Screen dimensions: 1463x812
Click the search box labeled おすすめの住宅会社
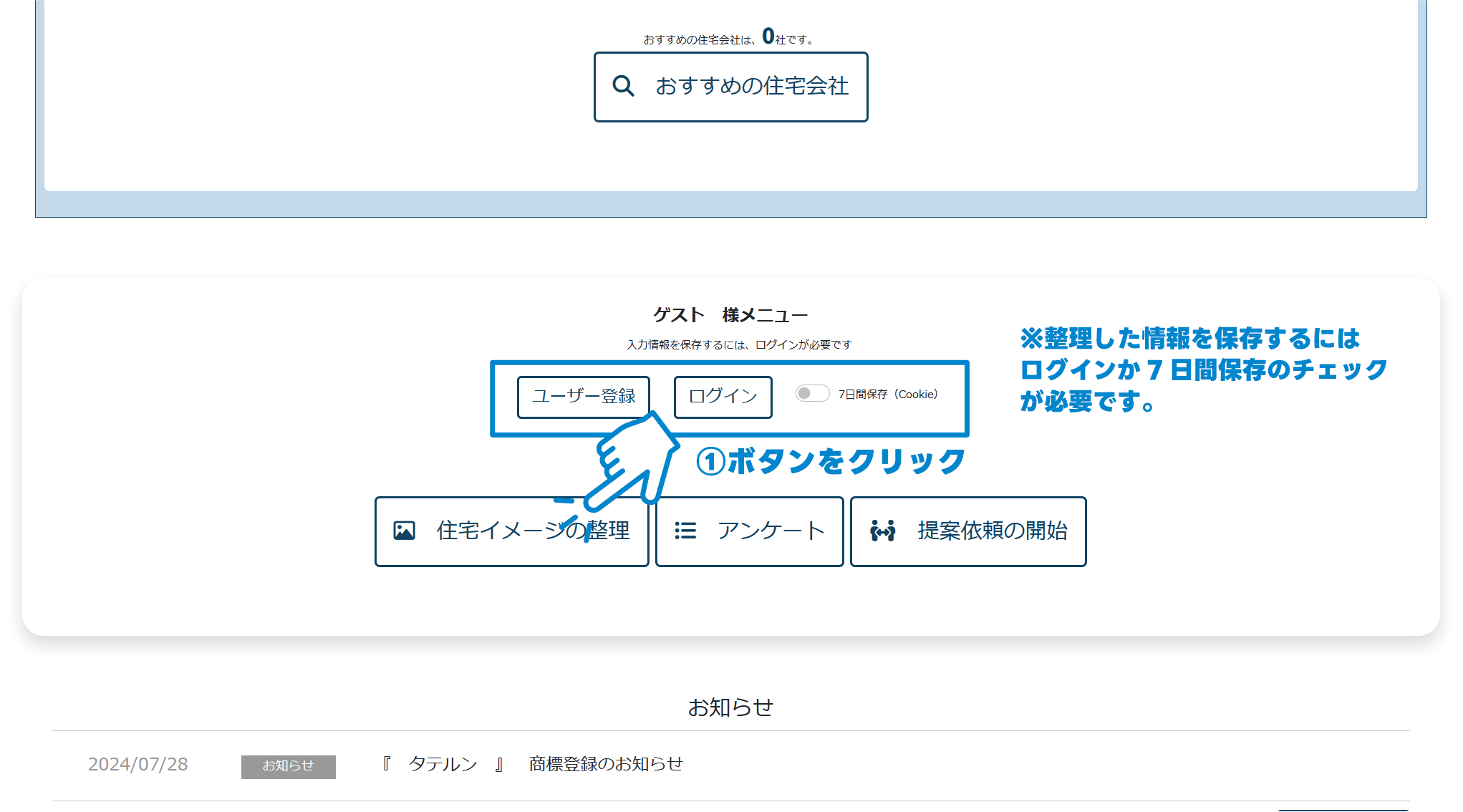point(730,86)
